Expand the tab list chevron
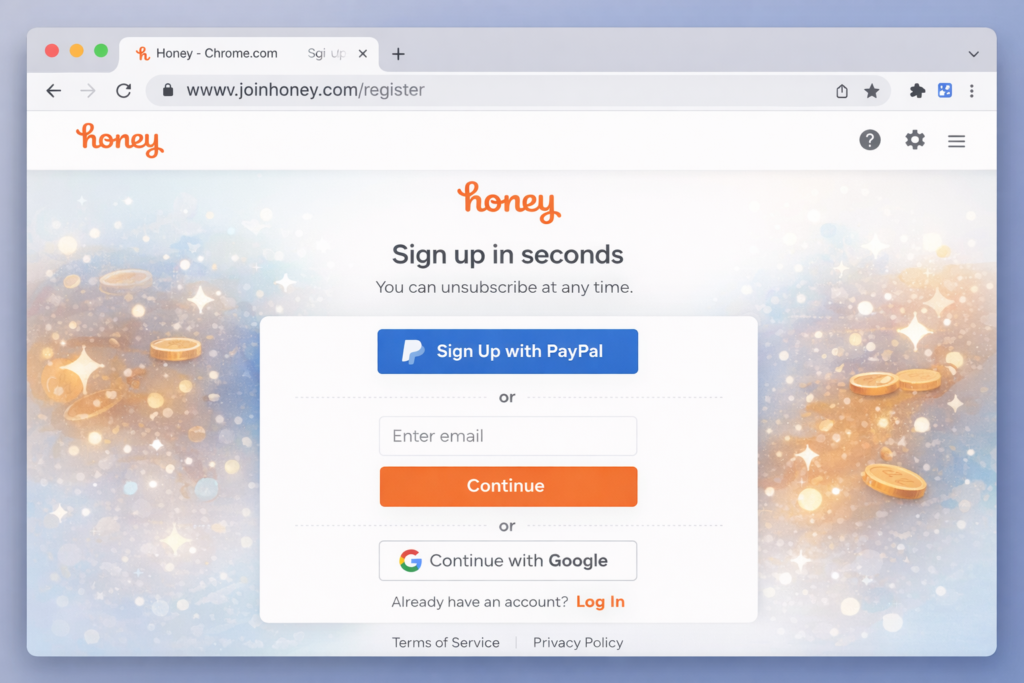The height and width of the screenshot is (683, 1024). point(973,54)
